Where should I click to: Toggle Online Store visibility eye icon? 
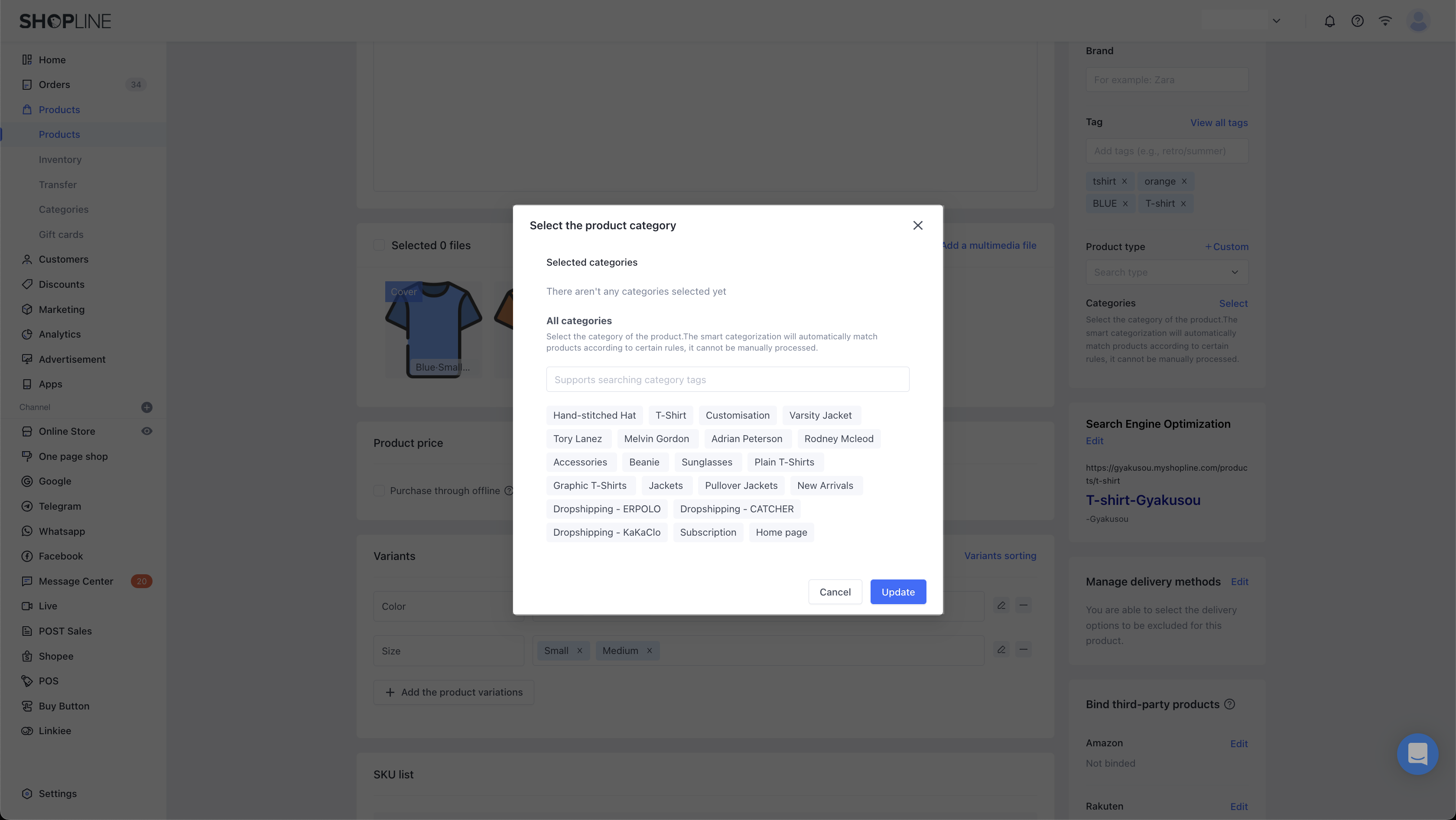[147, 431]
